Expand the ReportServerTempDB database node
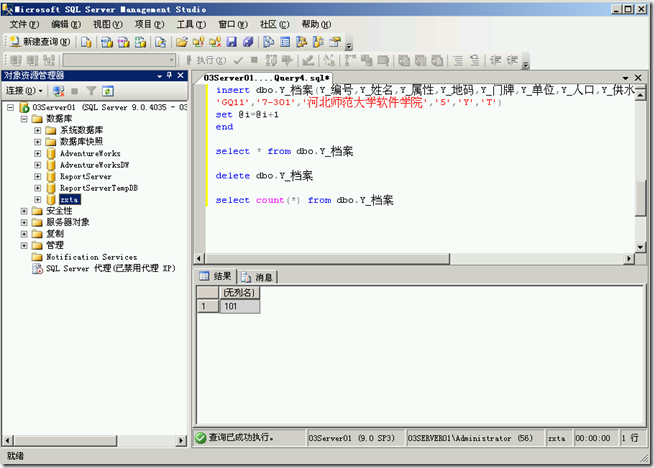Viewport: 654px width, 468px height. (38, 188)
